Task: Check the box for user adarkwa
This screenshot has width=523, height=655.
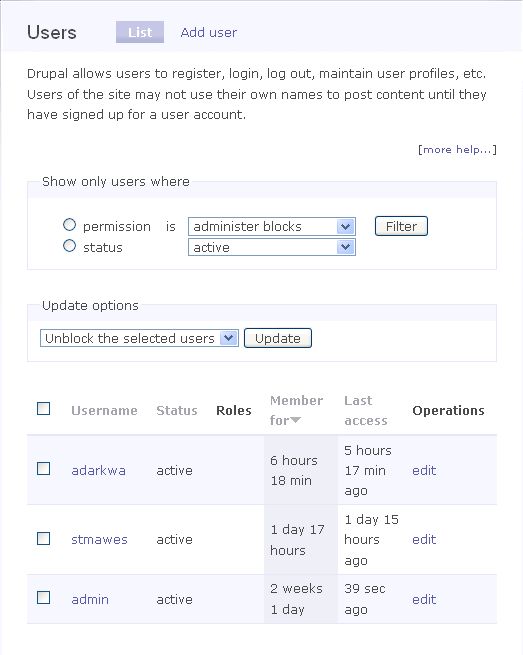Action: point(43,469)
